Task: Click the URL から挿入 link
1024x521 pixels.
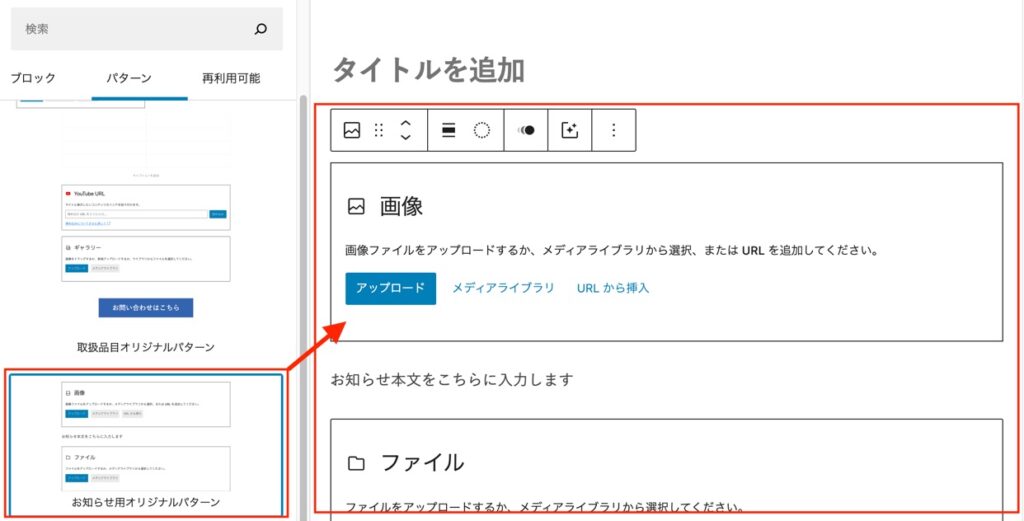Action: [x=613, y=288]
